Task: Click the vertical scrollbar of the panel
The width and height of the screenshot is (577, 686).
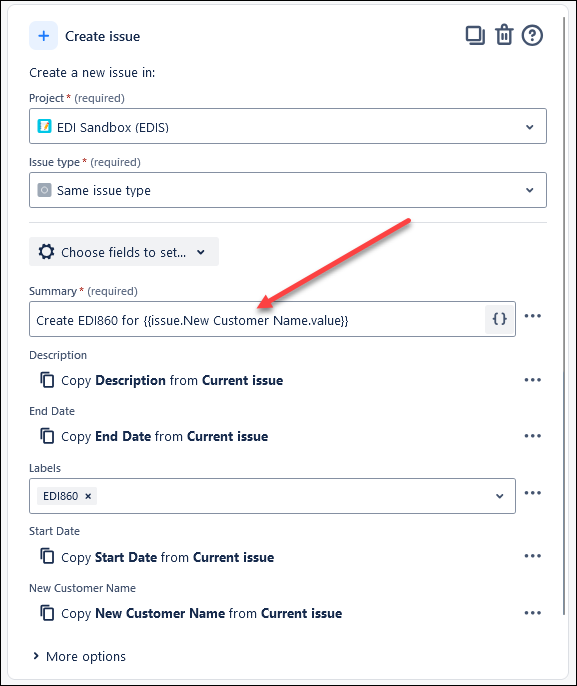Action: pos(564,315)
